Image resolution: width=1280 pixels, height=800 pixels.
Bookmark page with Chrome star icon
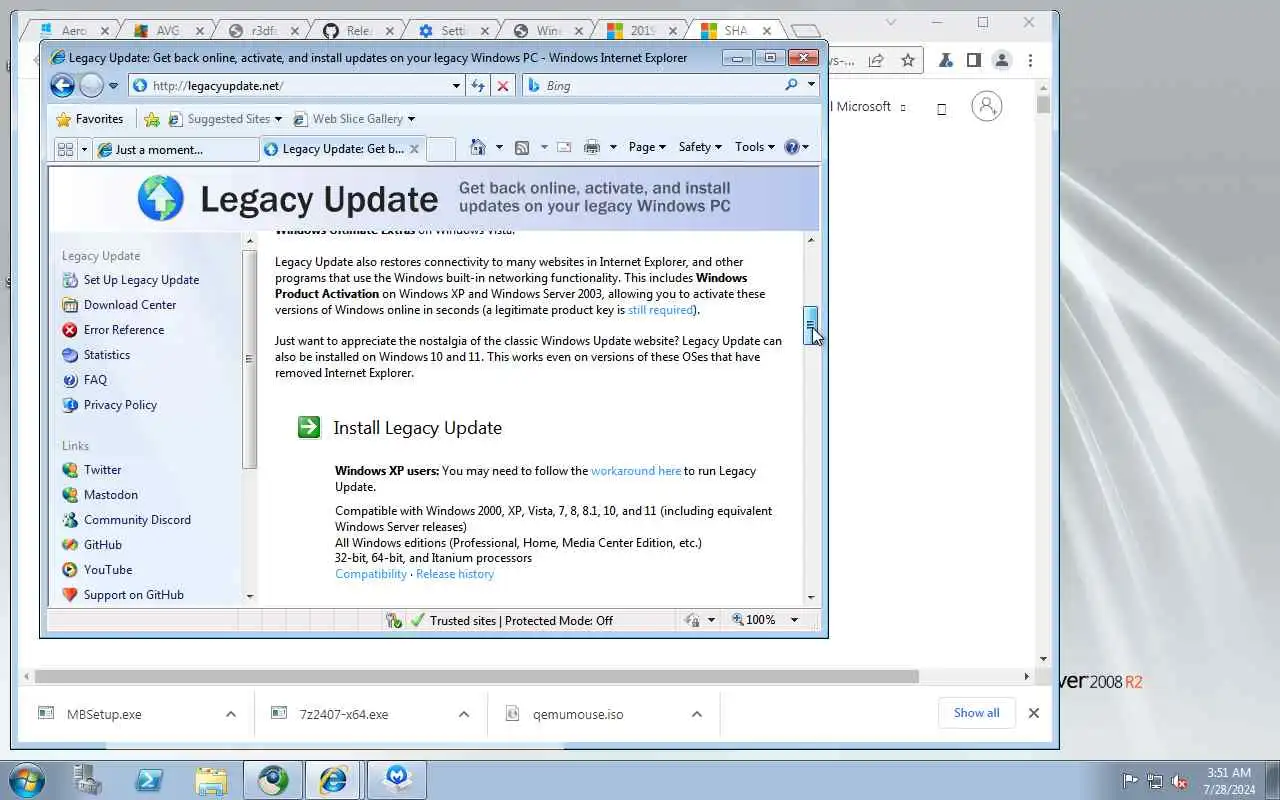tap(908, 60)
